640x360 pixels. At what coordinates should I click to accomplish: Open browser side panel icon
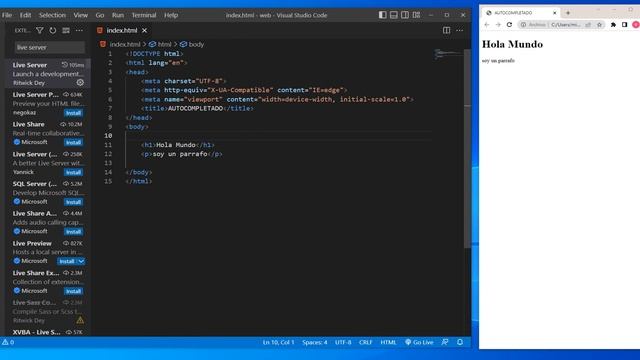(x=624, y=24)
